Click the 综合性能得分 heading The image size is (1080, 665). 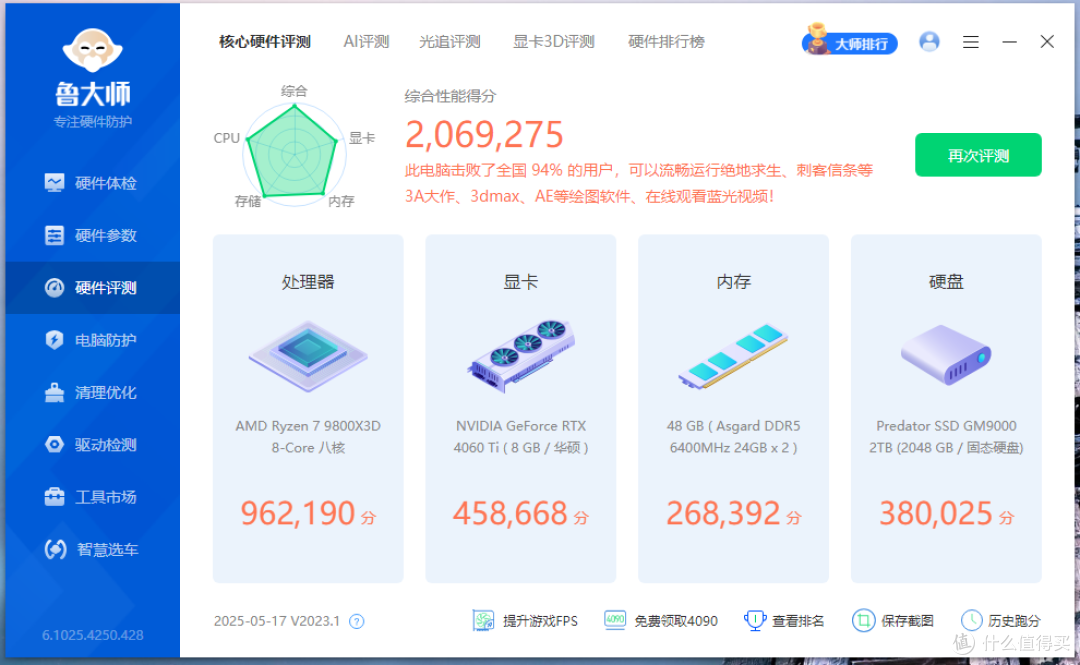450,96
